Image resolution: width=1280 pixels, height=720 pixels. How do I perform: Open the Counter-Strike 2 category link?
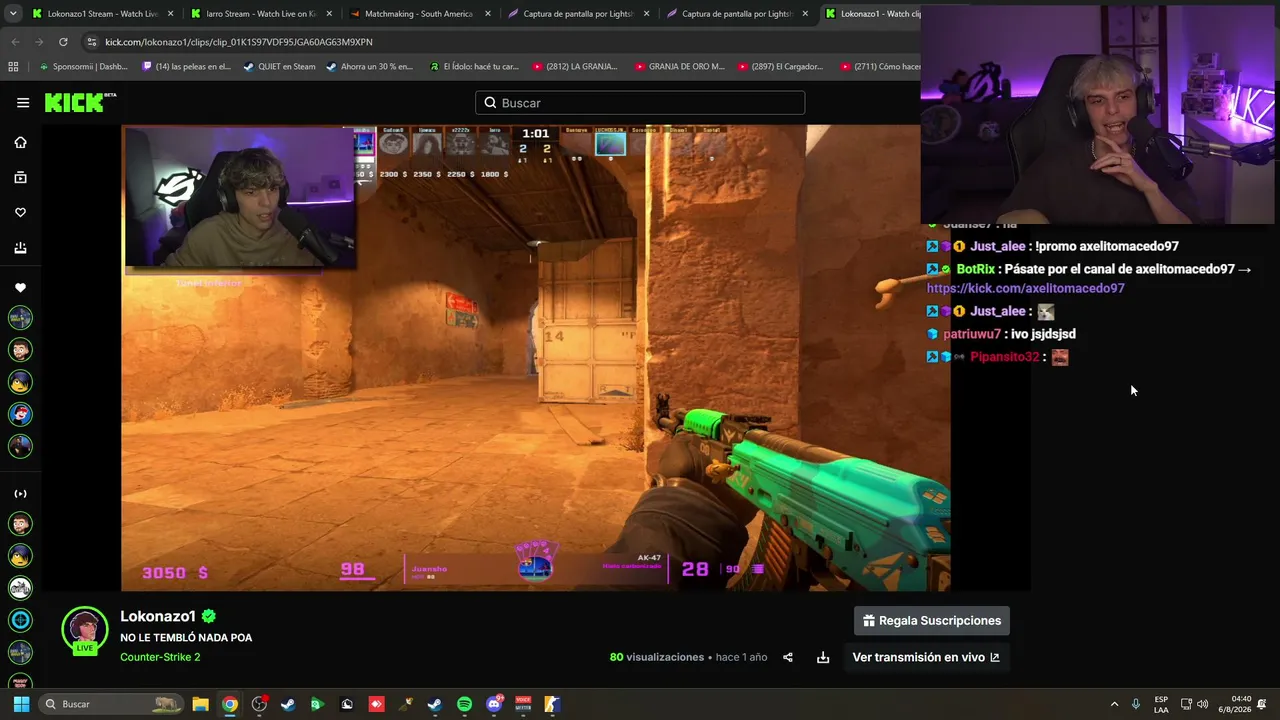160,657
